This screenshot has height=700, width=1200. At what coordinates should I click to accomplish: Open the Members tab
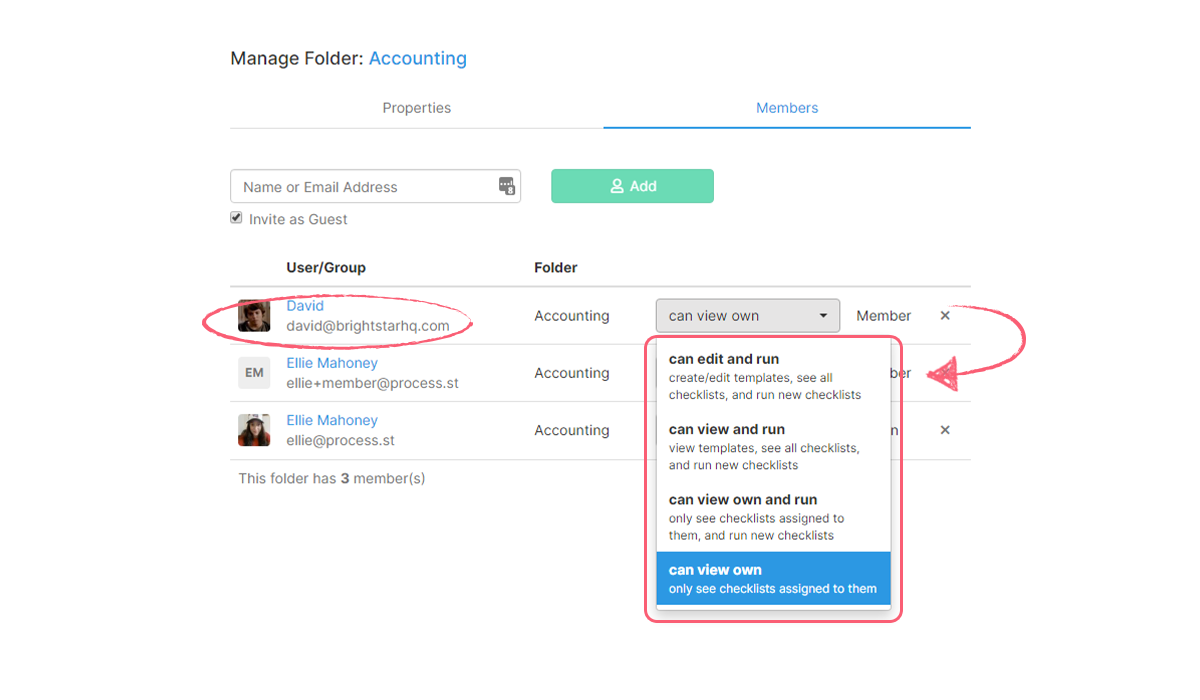[787, 108]
